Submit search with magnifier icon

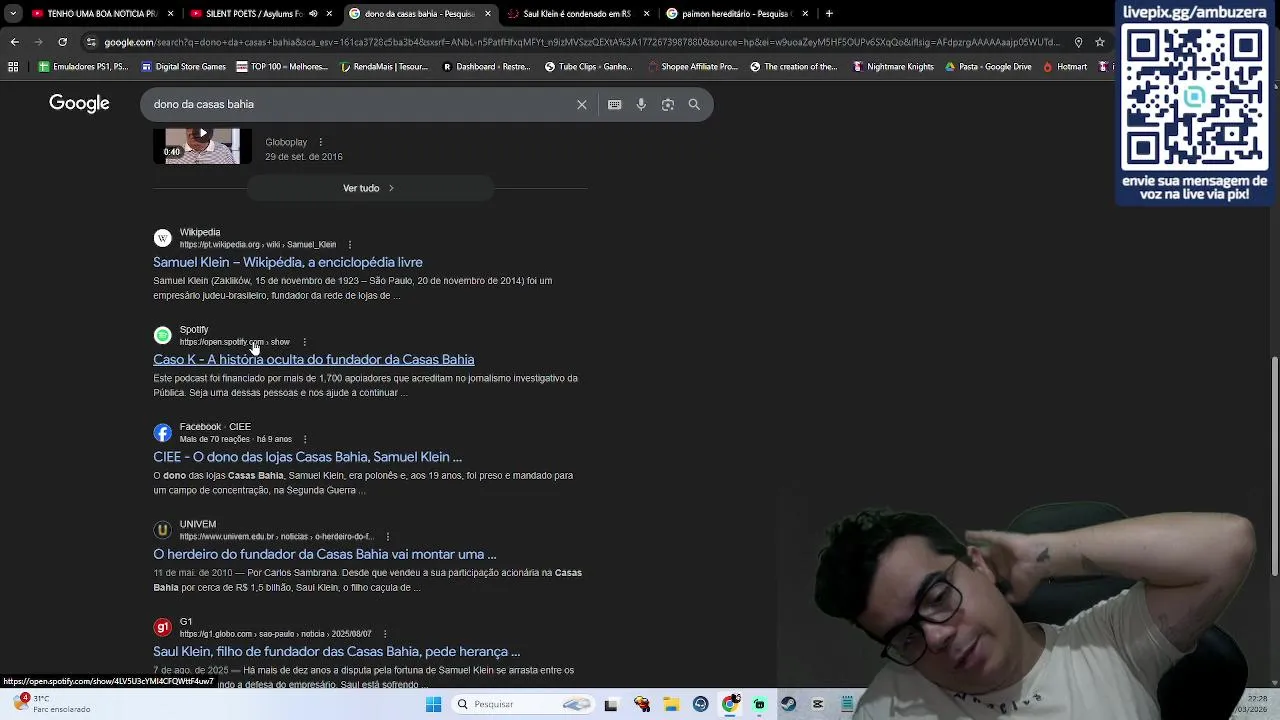(x=694, y=104)
